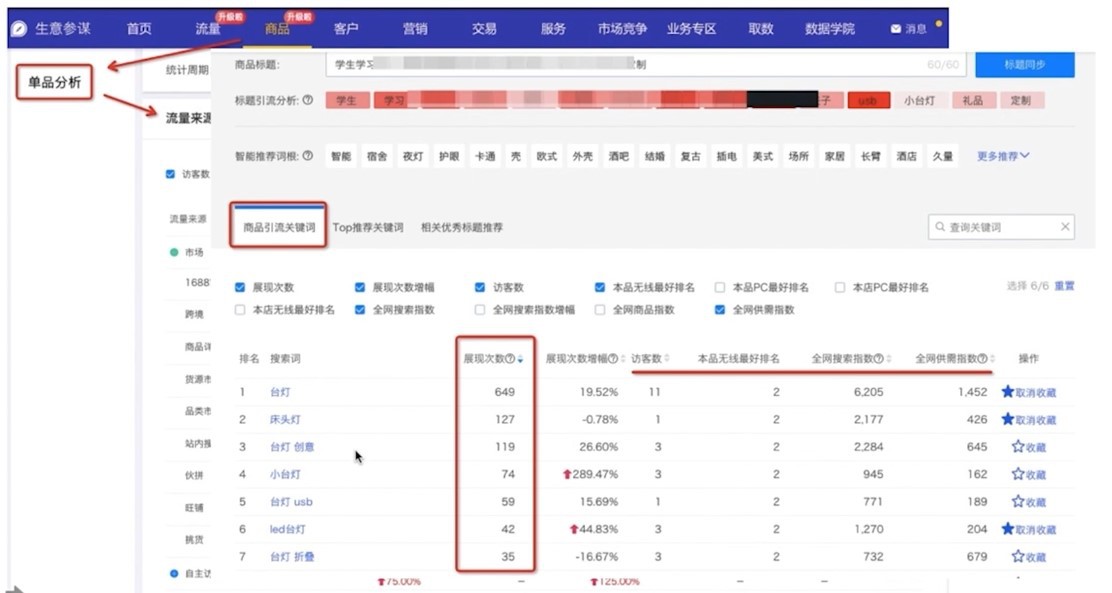Screen dimensions: 1112x593
Task: Select recommended root word 复古
Action: (x=691, y=156)
